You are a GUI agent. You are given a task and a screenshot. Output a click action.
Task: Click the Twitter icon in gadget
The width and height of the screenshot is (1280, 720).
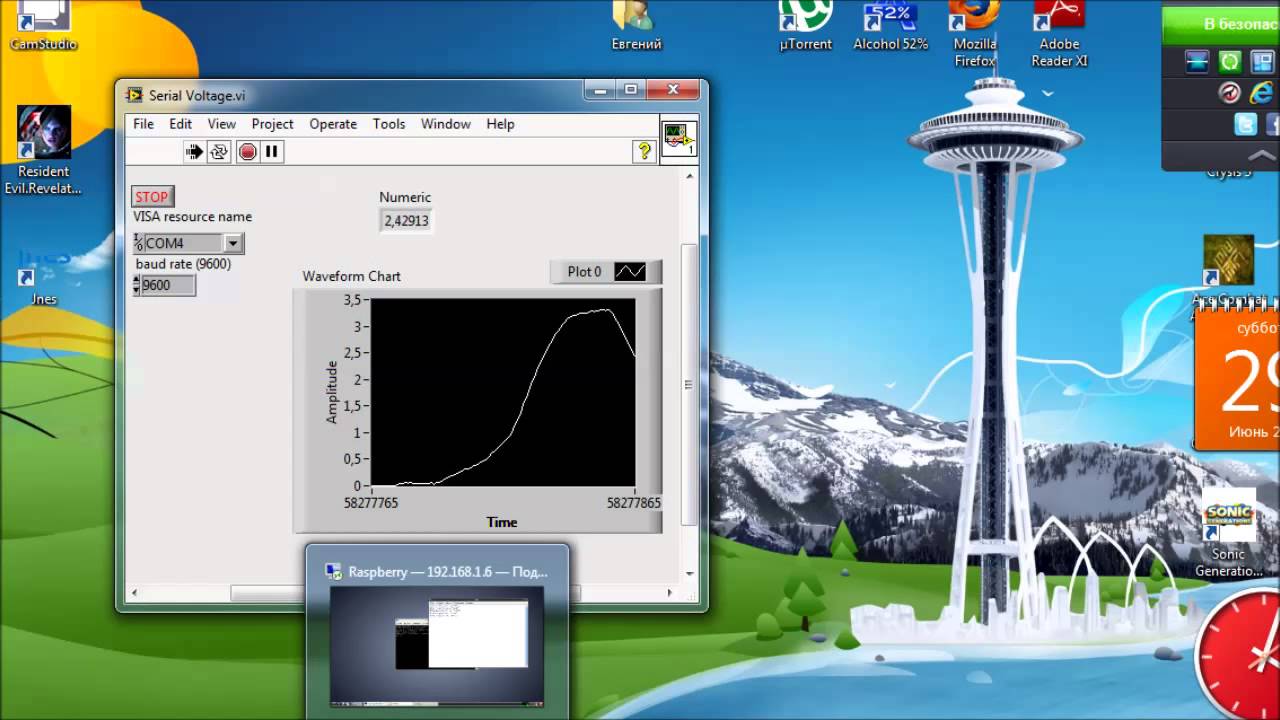1245,124
